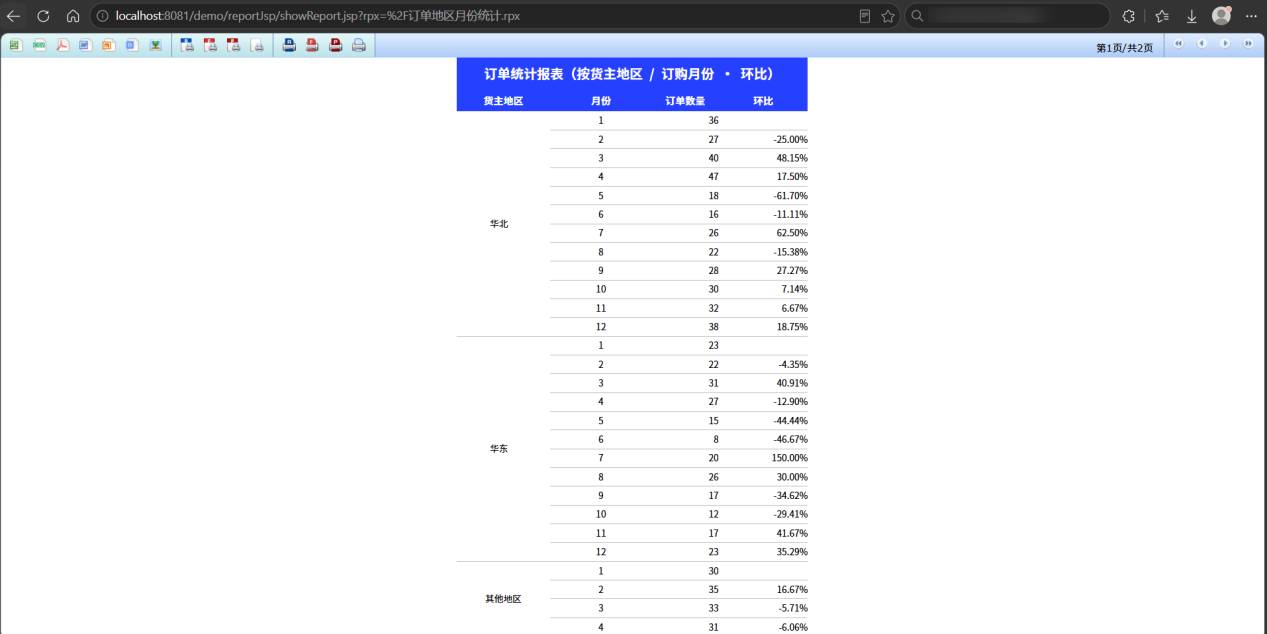This screenshot has height=634, width=1267.
Task: Click the dark red P PDF print icon
Action: coord(335,45)
